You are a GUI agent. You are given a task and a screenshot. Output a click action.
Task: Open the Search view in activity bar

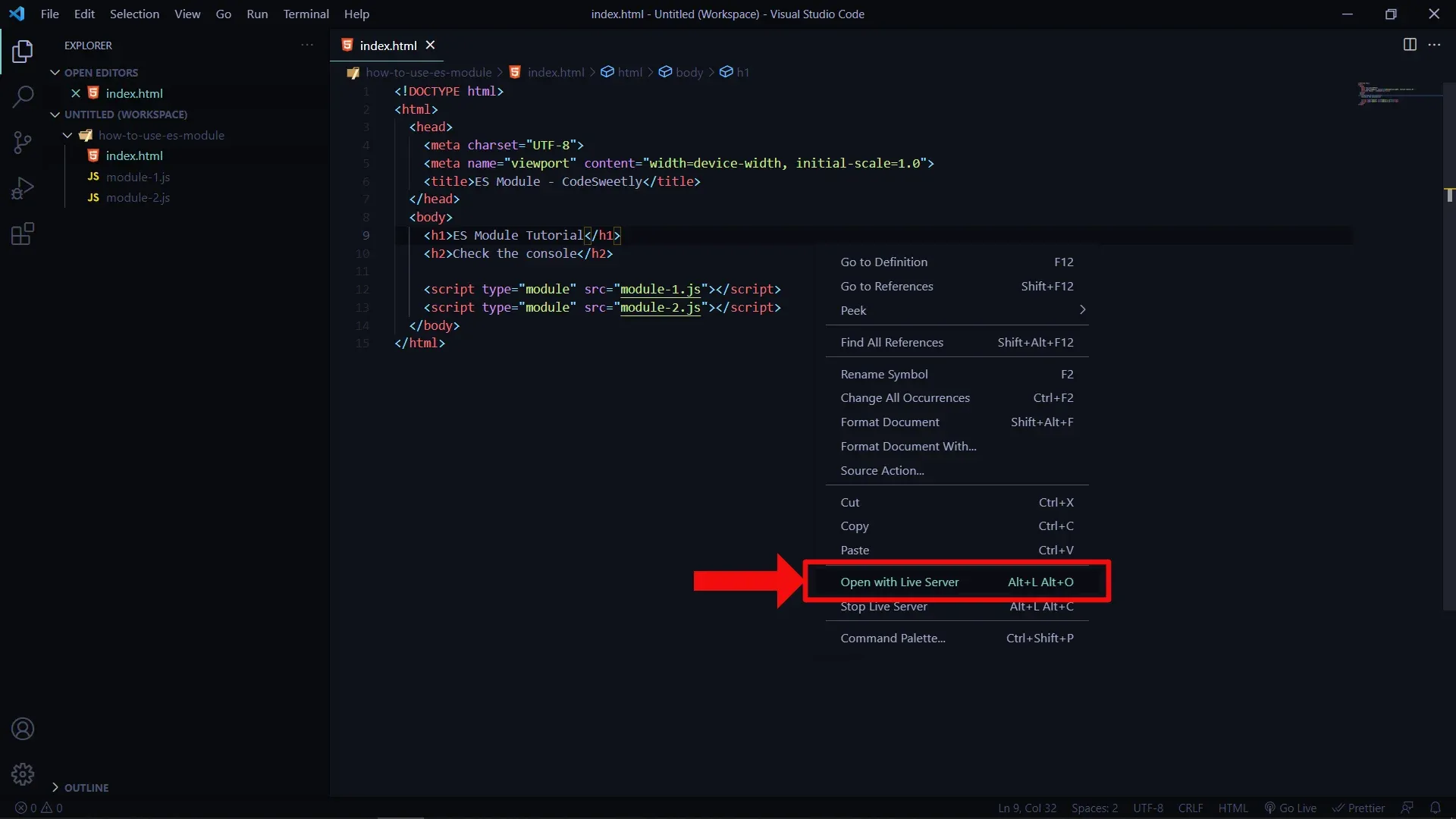click(x=23, y=97)
